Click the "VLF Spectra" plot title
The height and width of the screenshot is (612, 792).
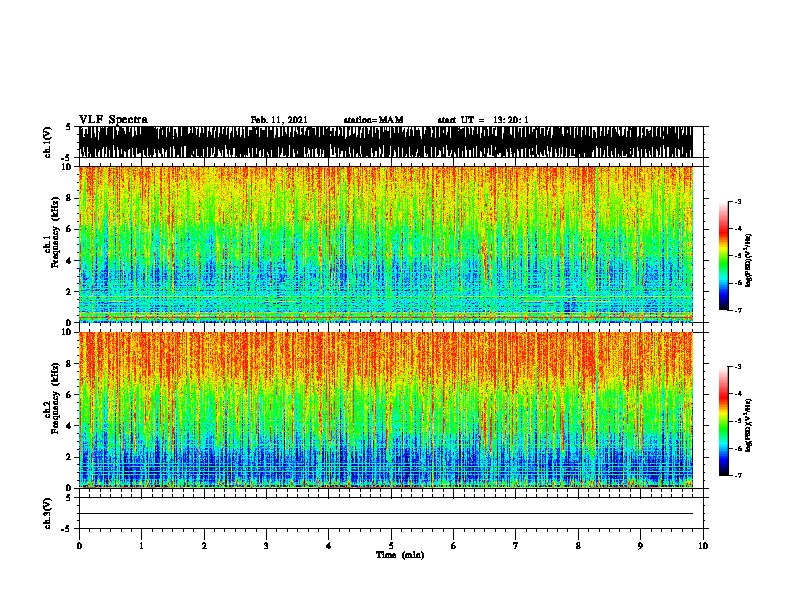click(x=113, y=120)
